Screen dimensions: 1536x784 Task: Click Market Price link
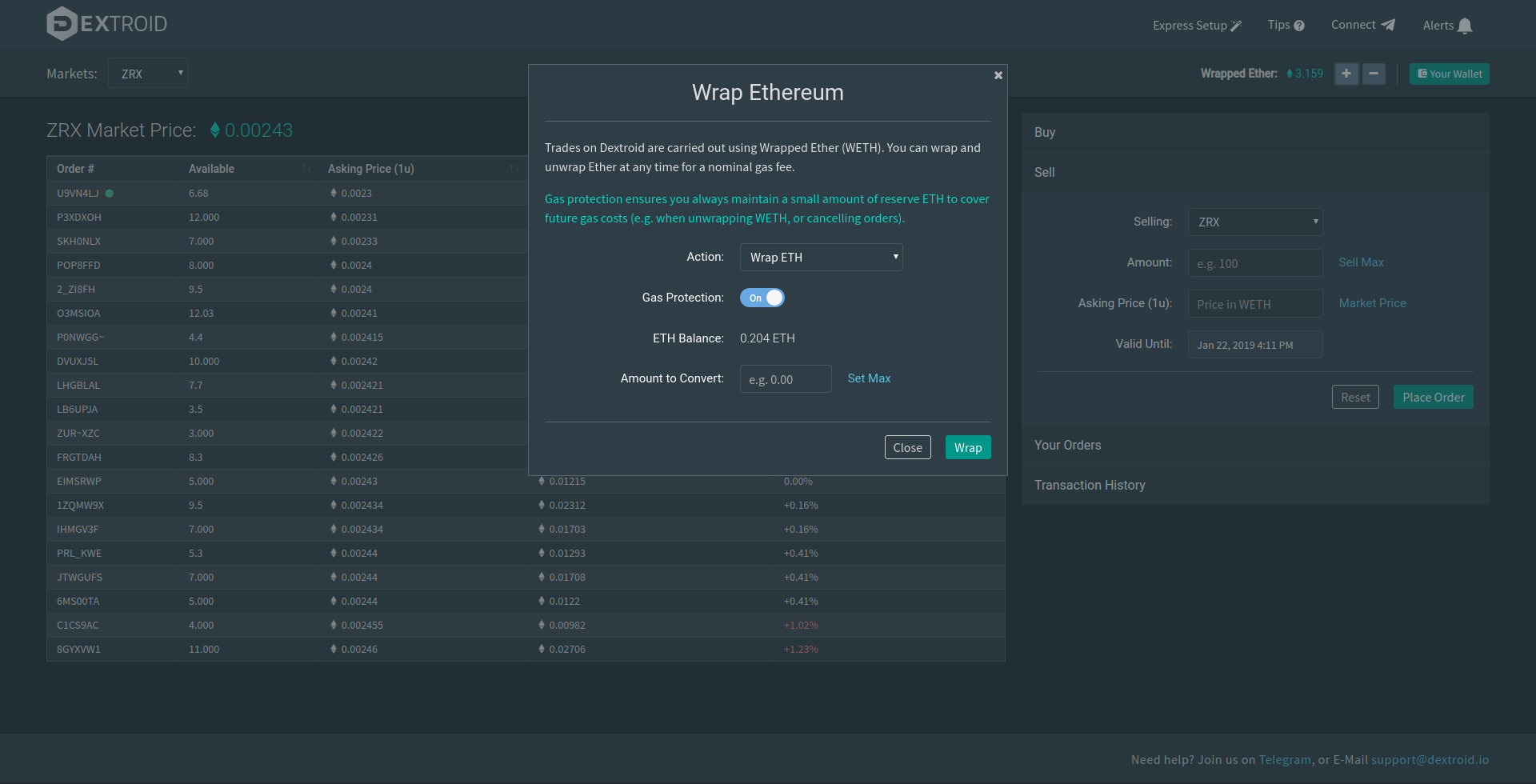pos(1372,303)
